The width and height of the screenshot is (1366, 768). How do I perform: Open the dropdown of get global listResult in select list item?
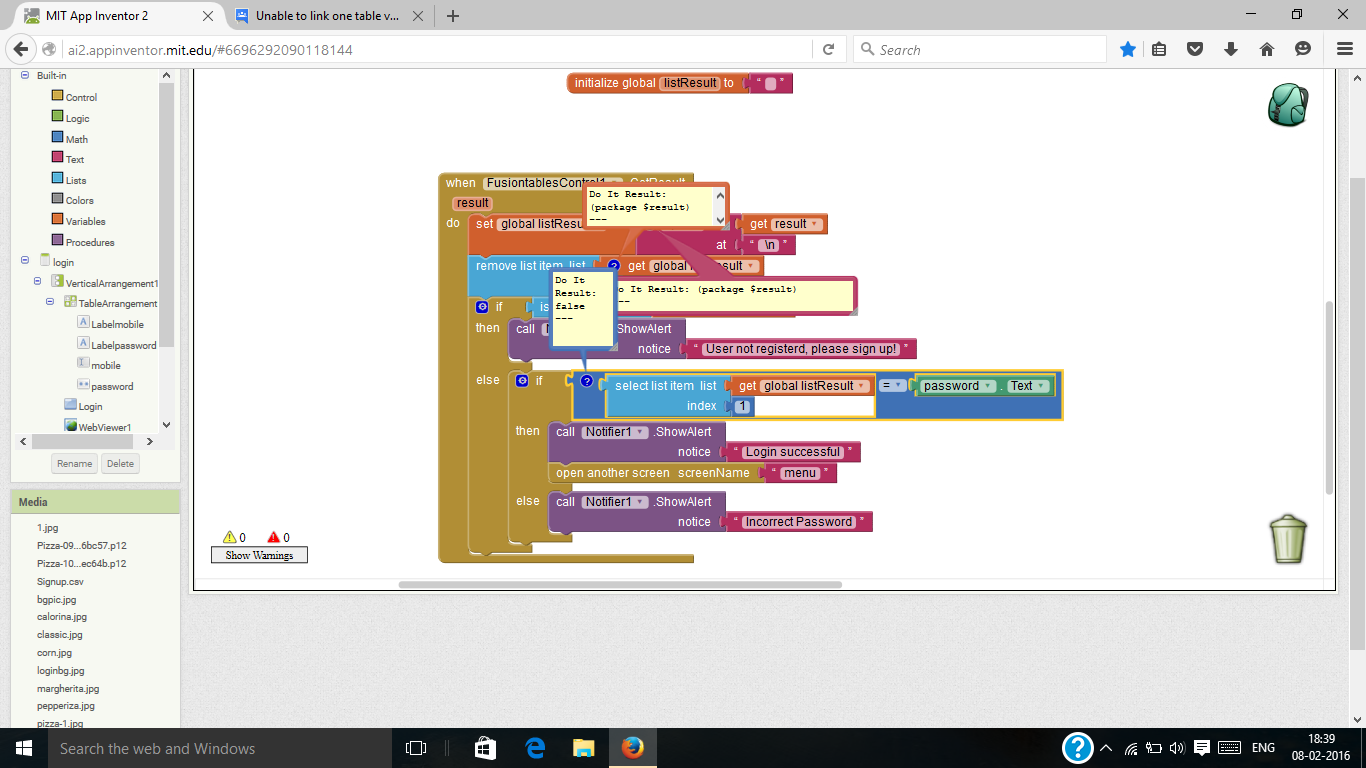click(862, 386)
